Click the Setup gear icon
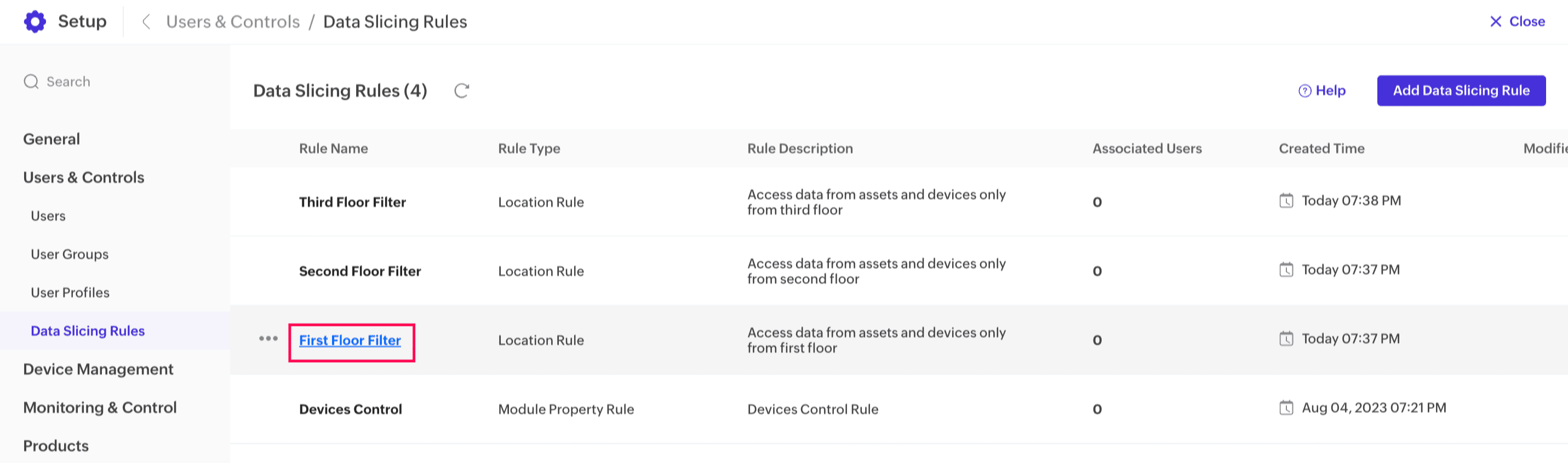The width and height of the screenshot is (1568, 463). pos(35,21)
